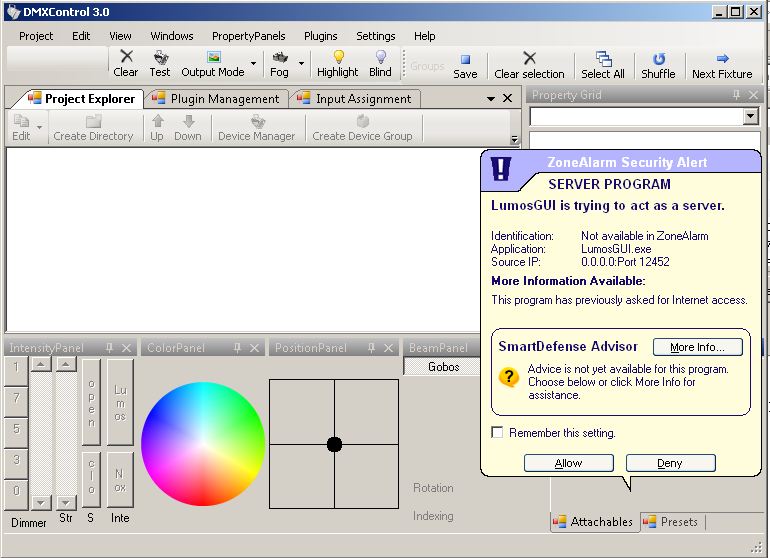Click the Deny button in ZoneAlarm alert
The width and height of the screenshot is (770, 558).
click(670, 463)
